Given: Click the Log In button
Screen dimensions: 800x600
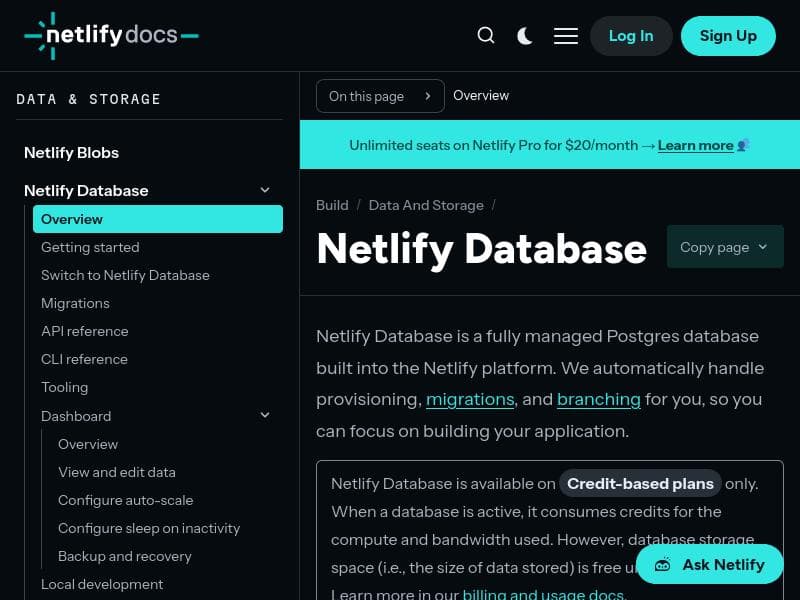Looking at the screenshot, I should tap(631, 35).
